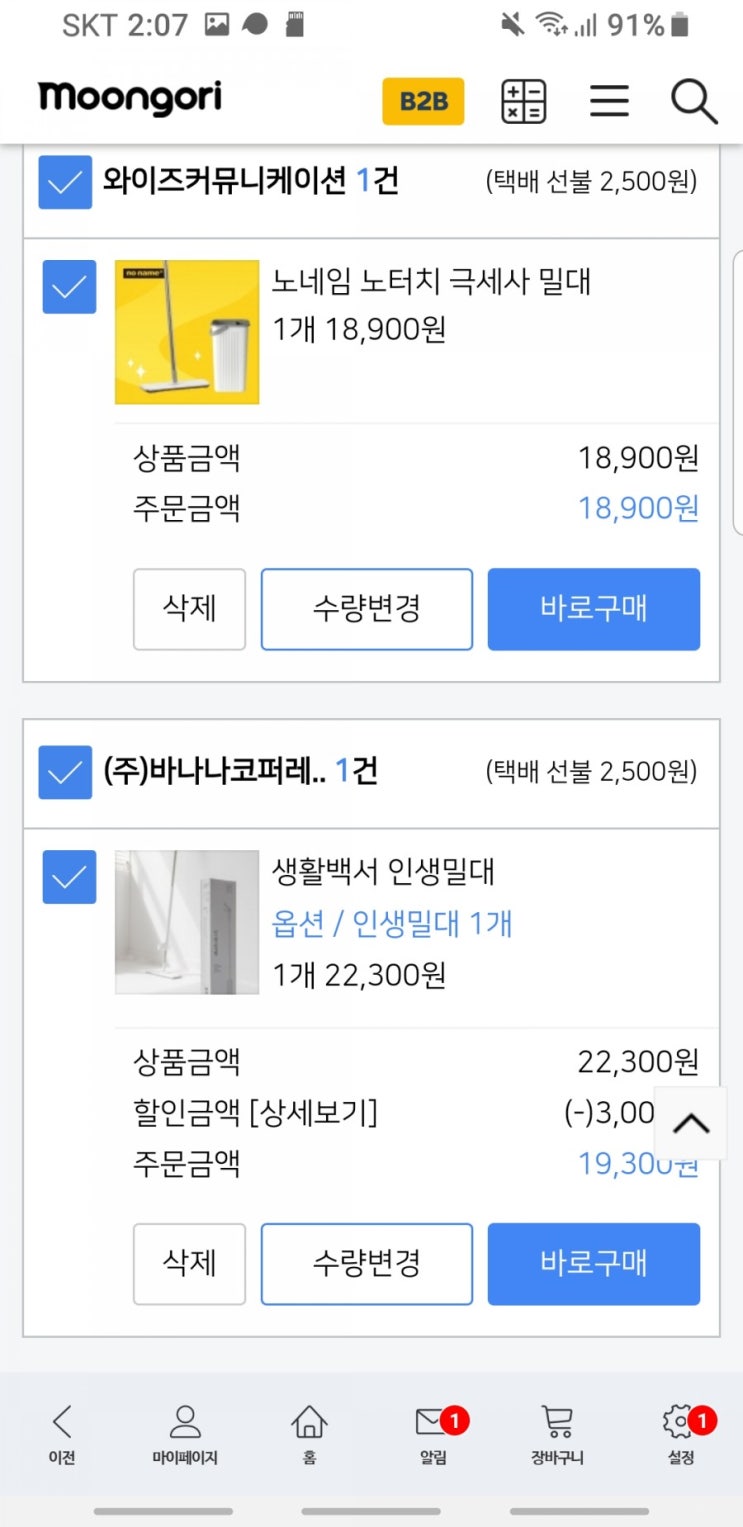Viewport: 743px width, 1527px height.
Task: Go to the 홈 home icon
Action: 309,1433
